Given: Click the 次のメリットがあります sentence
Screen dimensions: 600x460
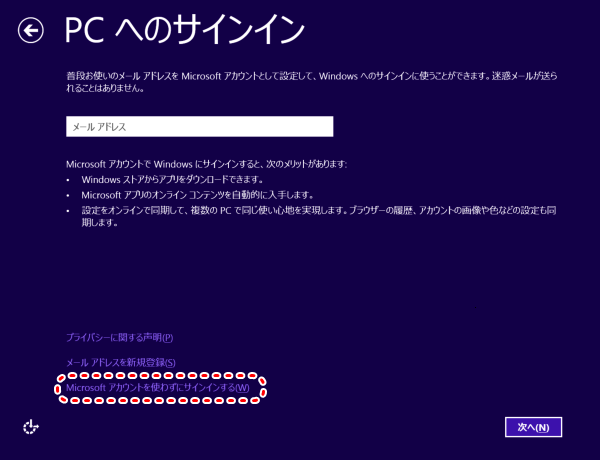Looking at the screenshot, I should [x=207, y=164].
